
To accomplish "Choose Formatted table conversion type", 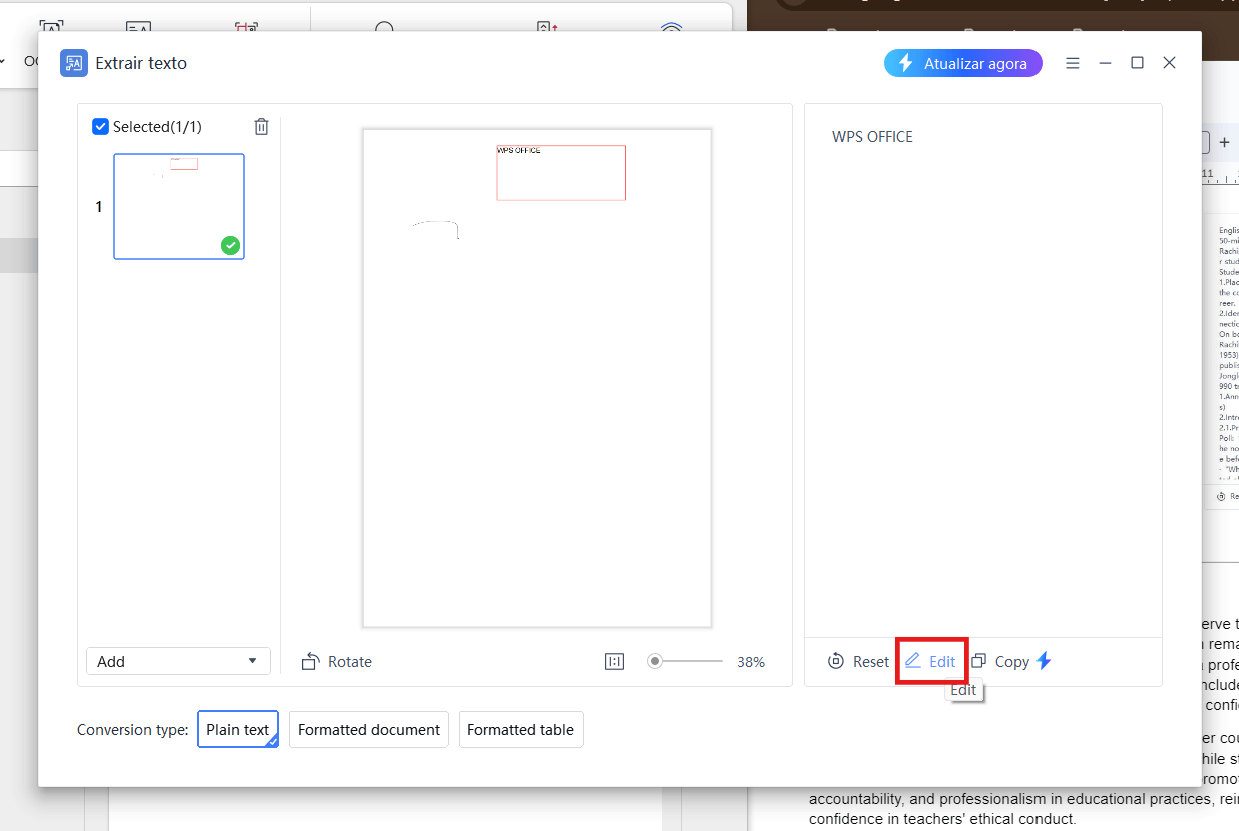I will (521, 730).
